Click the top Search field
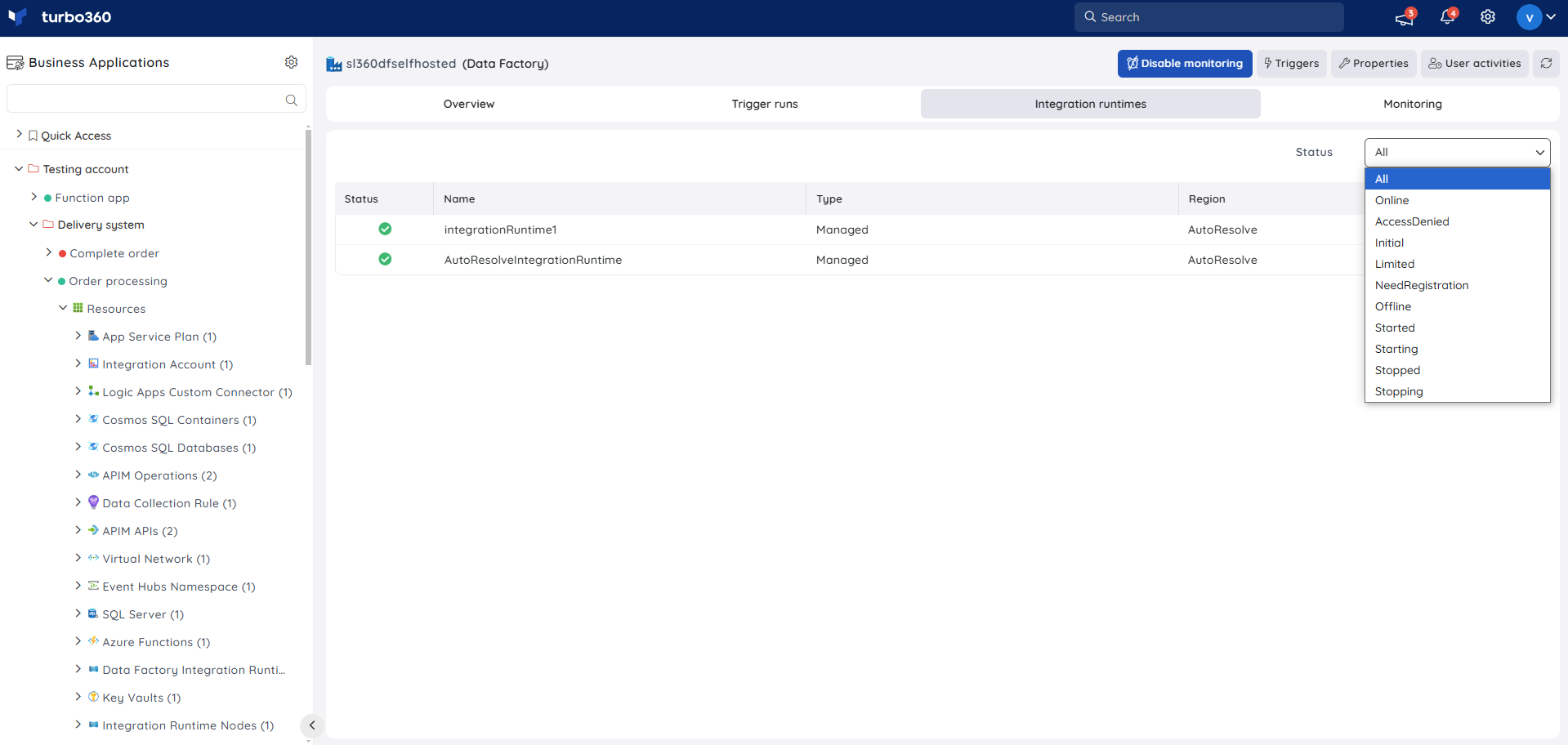This screenshot has height=745, width=1568. point(1208,17)
